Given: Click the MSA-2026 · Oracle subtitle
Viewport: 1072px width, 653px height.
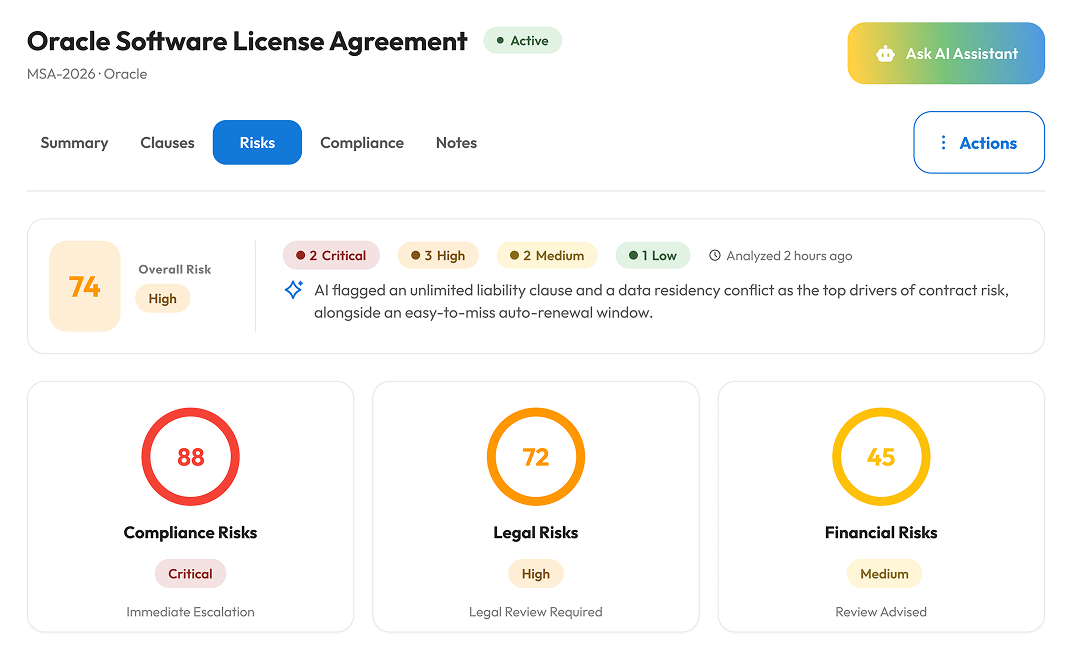Looking at the screenshot, I should 87,74.
